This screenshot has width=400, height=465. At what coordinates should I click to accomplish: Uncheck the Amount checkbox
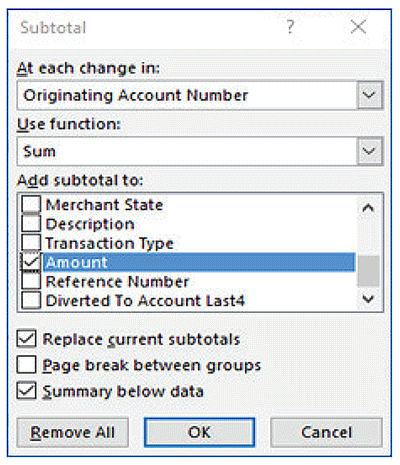click(31, 262)
